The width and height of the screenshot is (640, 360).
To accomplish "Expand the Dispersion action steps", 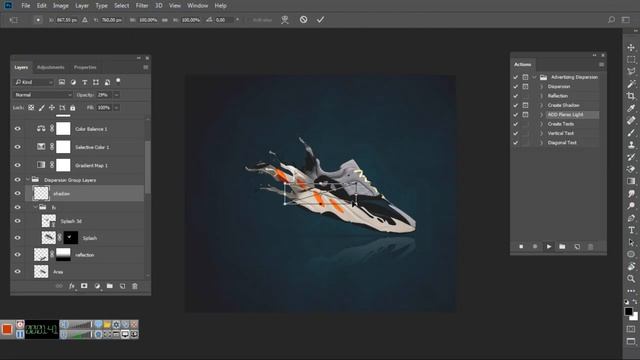I will click(542, 87).
